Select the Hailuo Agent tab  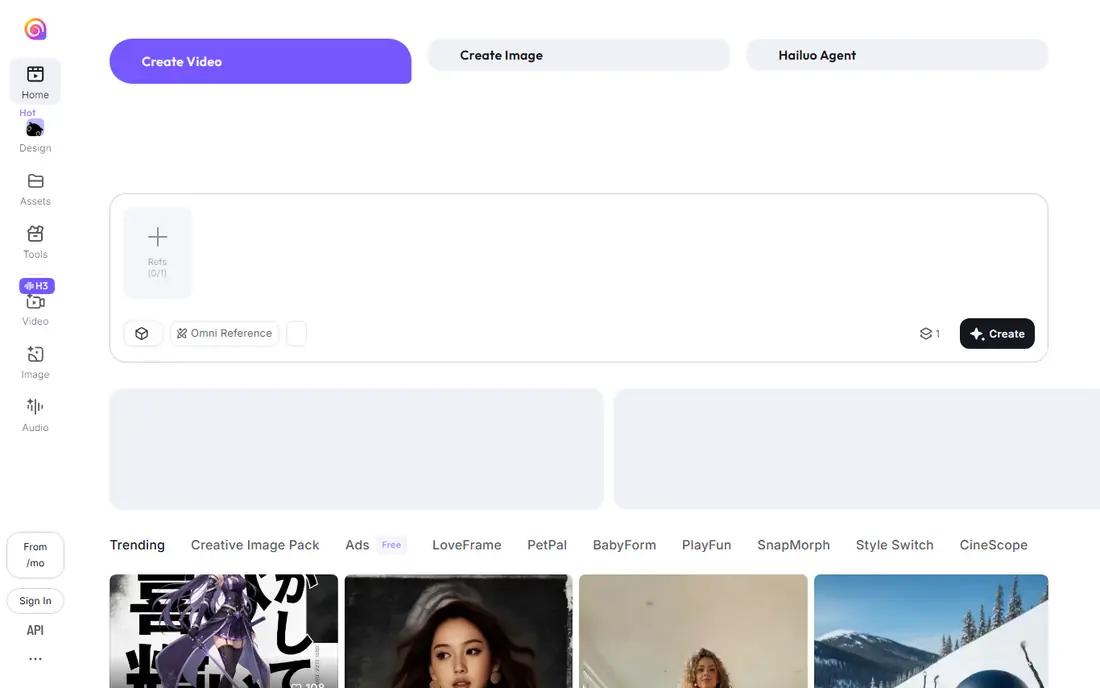897,55
